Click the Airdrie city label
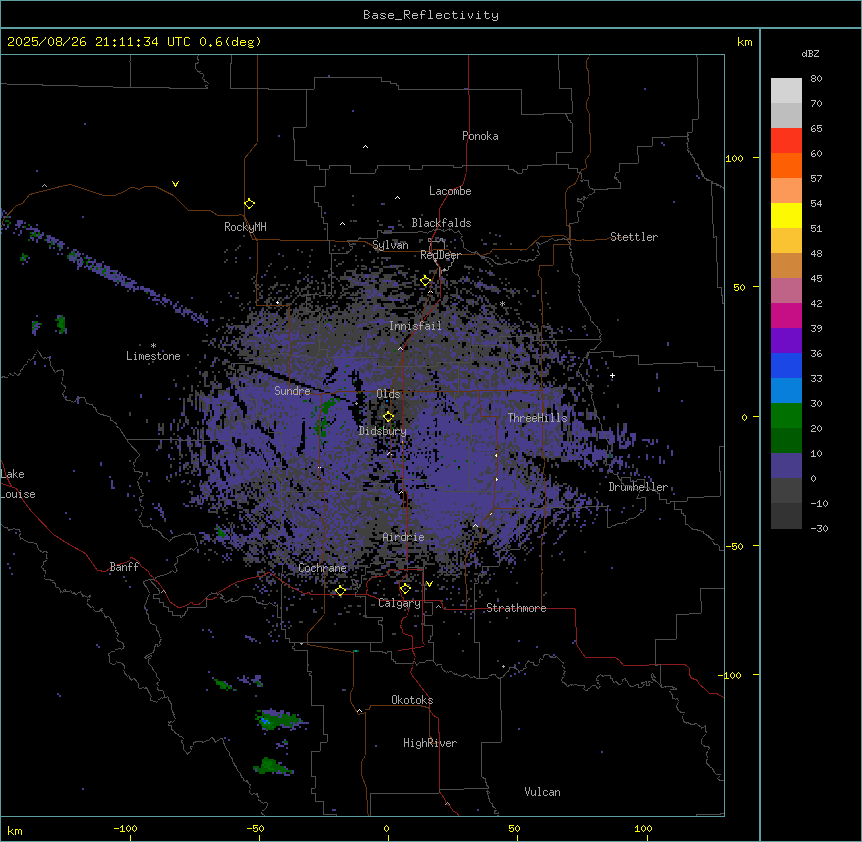Viewport: 862px width, 842px height. pyautogui.click(x=403, y=537)
